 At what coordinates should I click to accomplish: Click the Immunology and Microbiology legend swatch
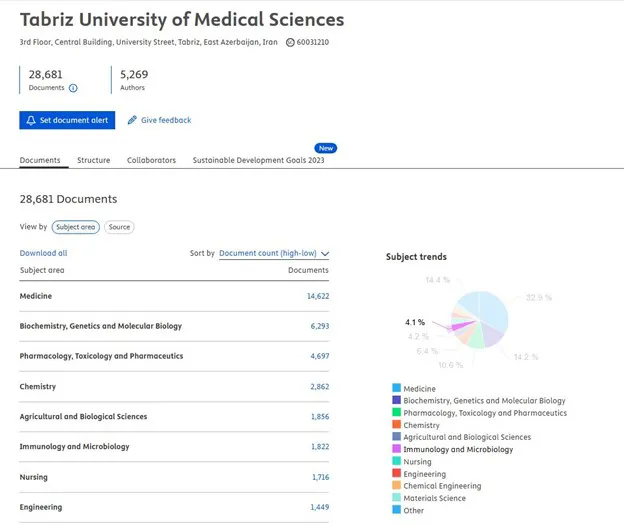[396, 449]
